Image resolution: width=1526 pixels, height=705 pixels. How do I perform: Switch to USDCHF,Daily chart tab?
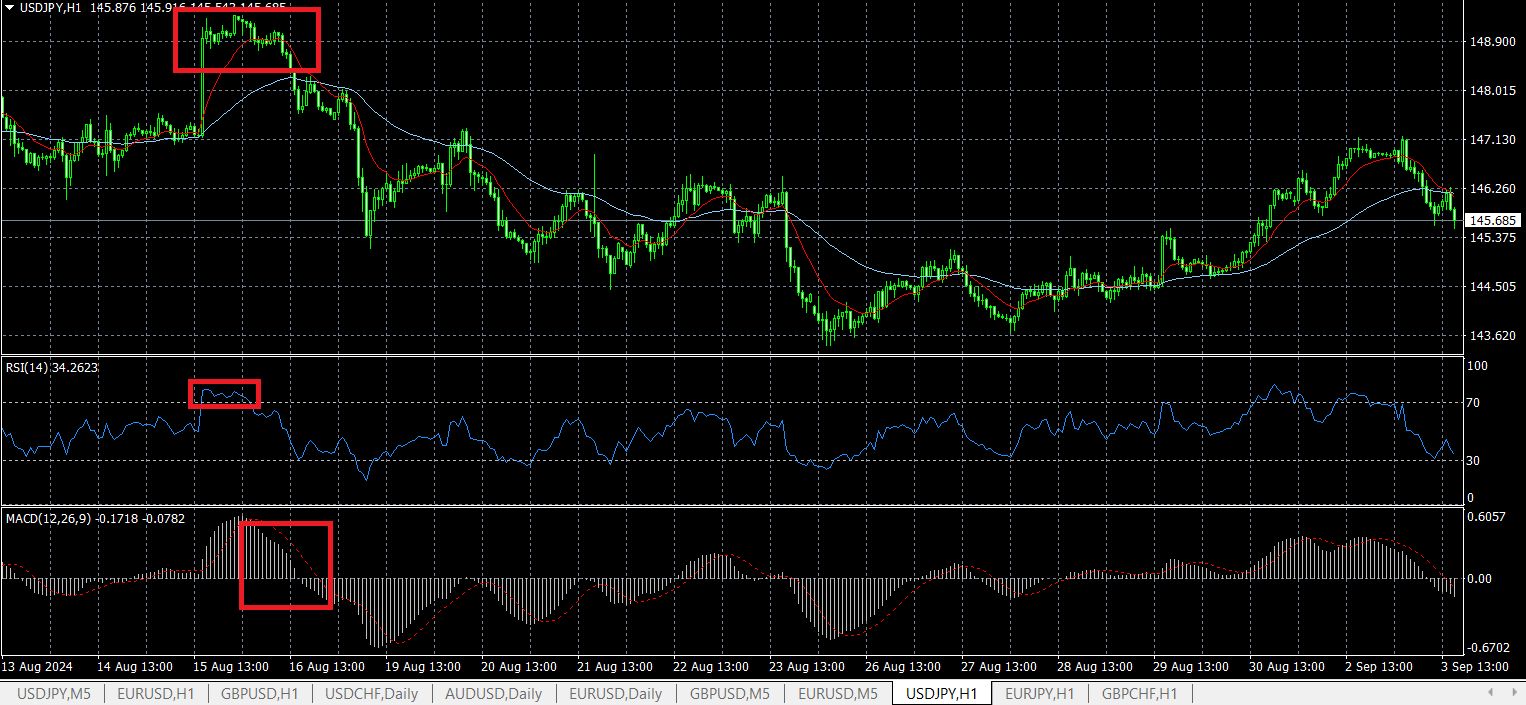click(x=372, y=693)
